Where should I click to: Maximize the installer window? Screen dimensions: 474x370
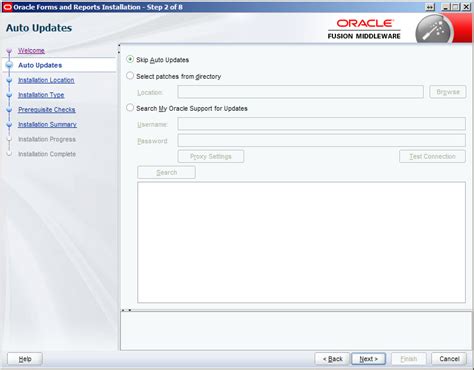(x=456, y=7)
